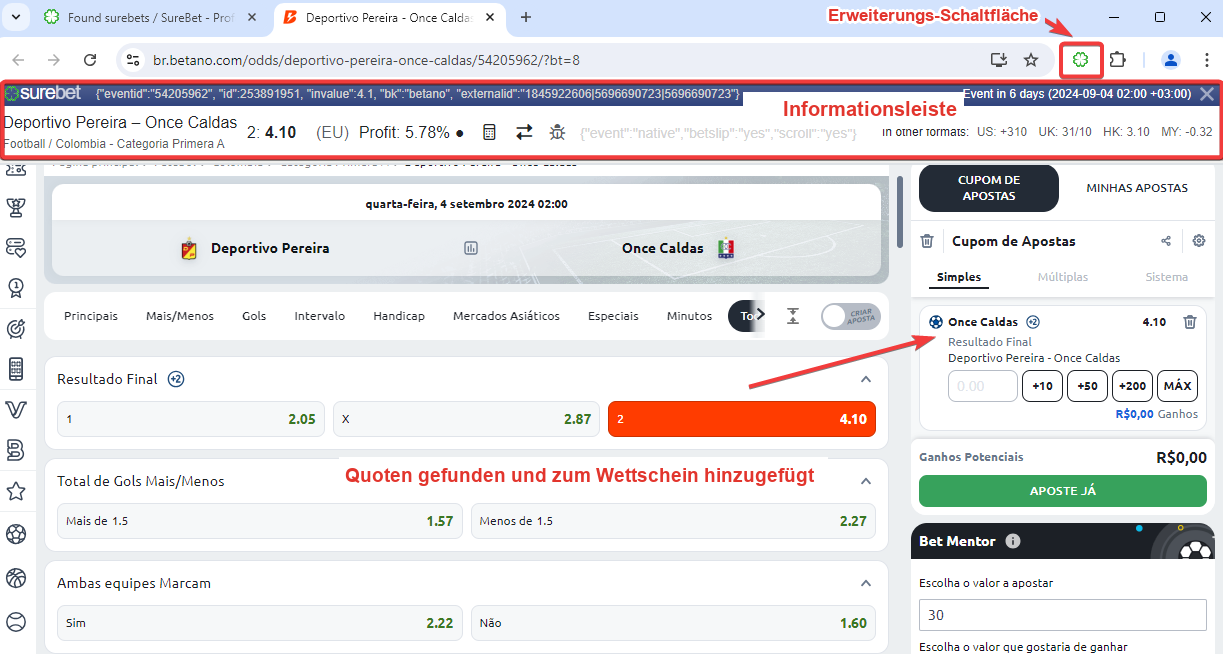Click the +2 badge beside Once Caldas
This screenshot has width=1223, height=654.
click(1033, 322)
